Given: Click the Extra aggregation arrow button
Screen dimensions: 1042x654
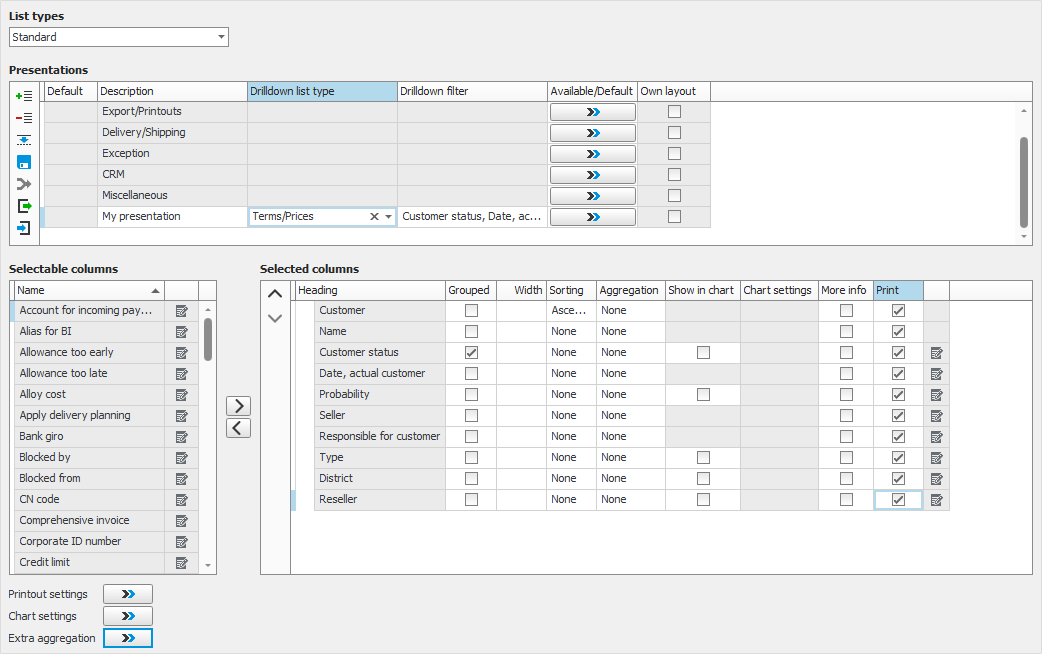Looking at the screenshot, I should [128, 638].
